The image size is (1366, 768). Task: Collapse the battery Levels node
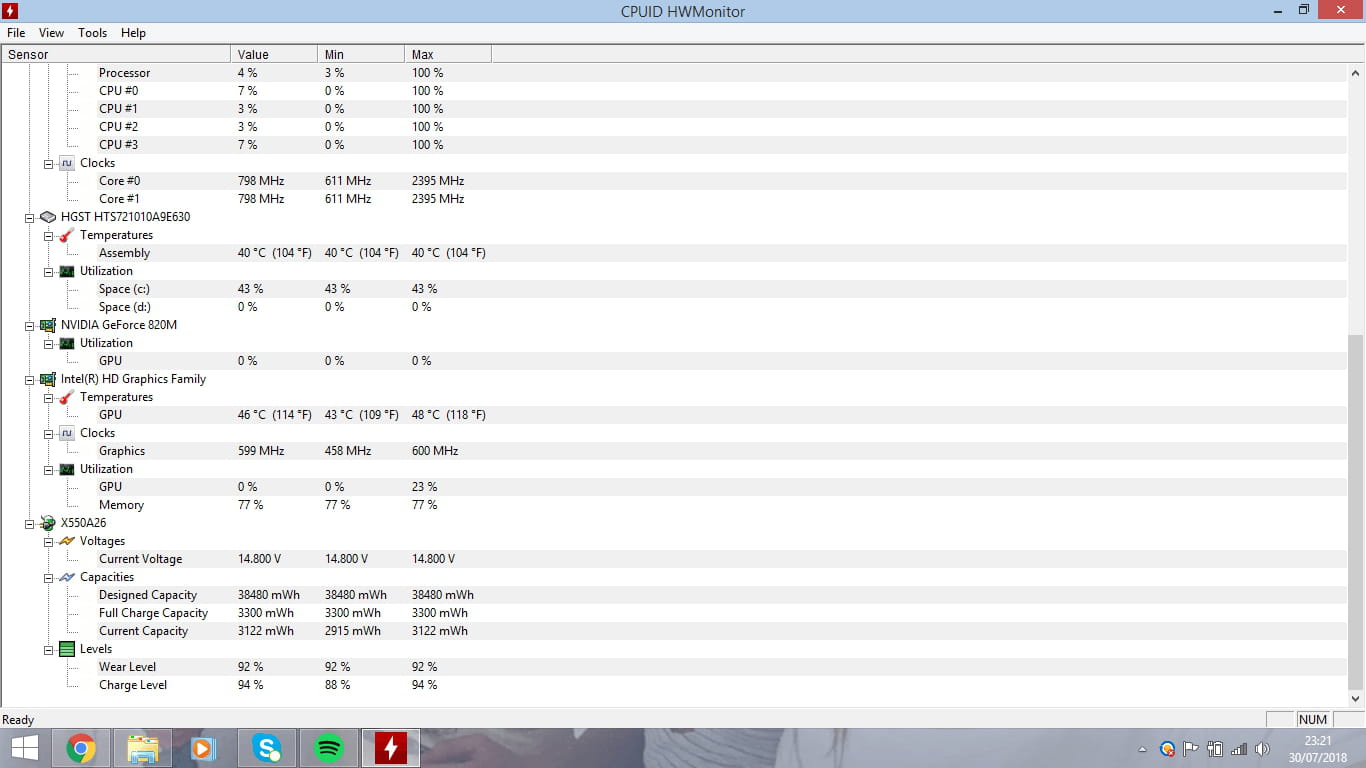48,649
